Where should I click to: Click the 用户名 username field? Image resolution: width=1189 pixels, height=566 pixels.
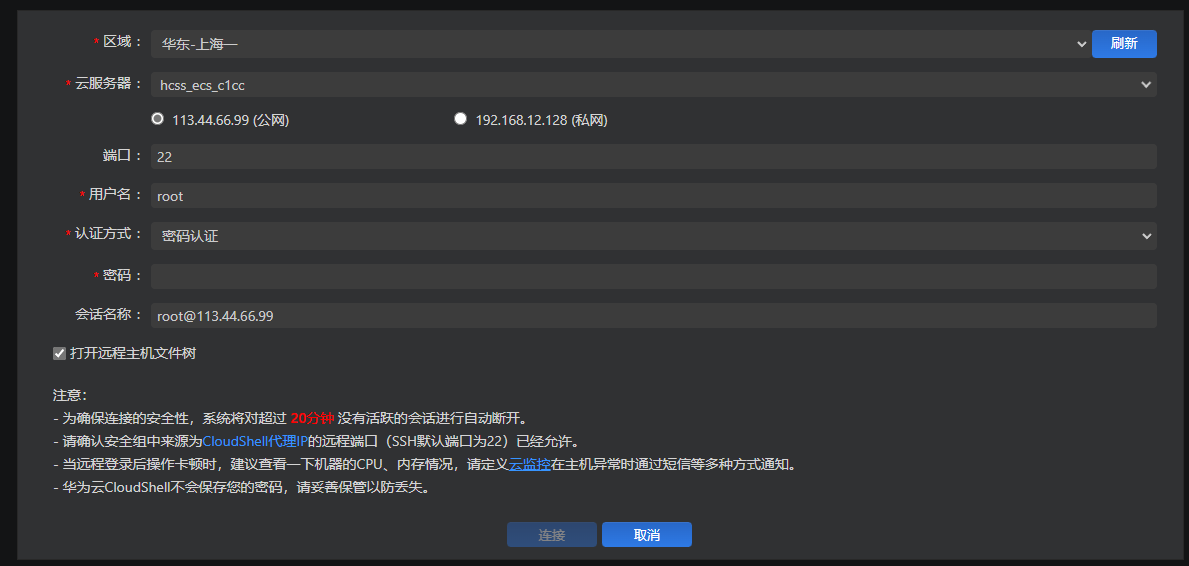tap(654, 196)
